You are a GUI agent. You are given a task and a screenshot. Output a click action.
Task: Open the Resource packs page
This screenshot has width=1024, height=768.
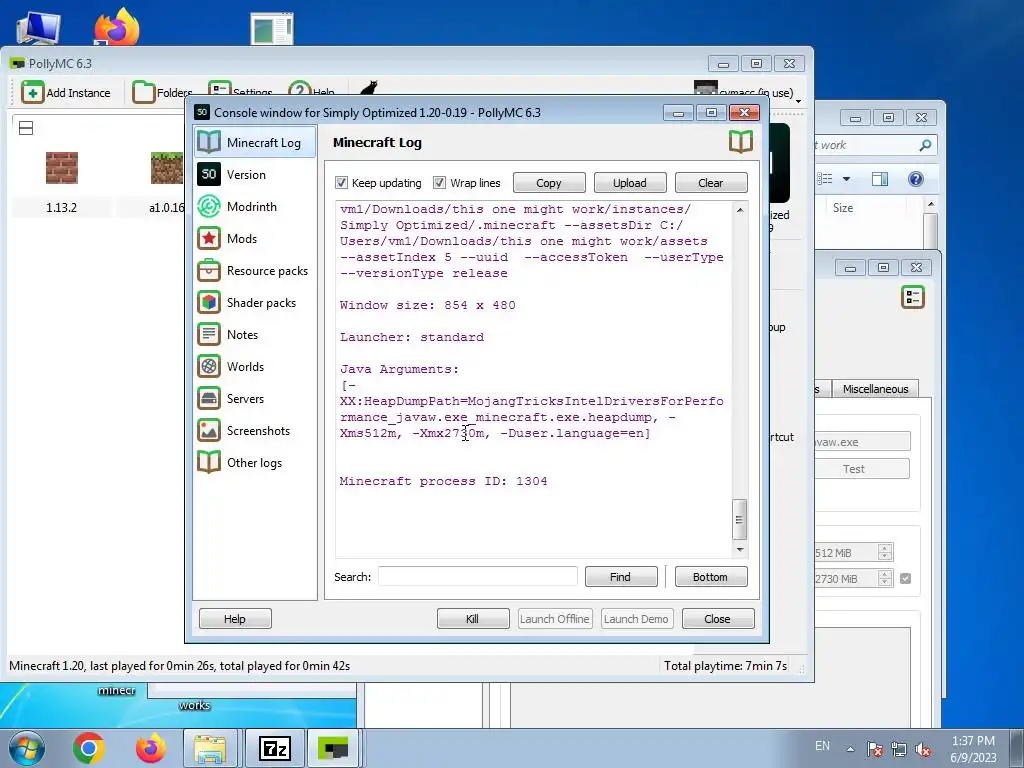(x=255, y=270)
